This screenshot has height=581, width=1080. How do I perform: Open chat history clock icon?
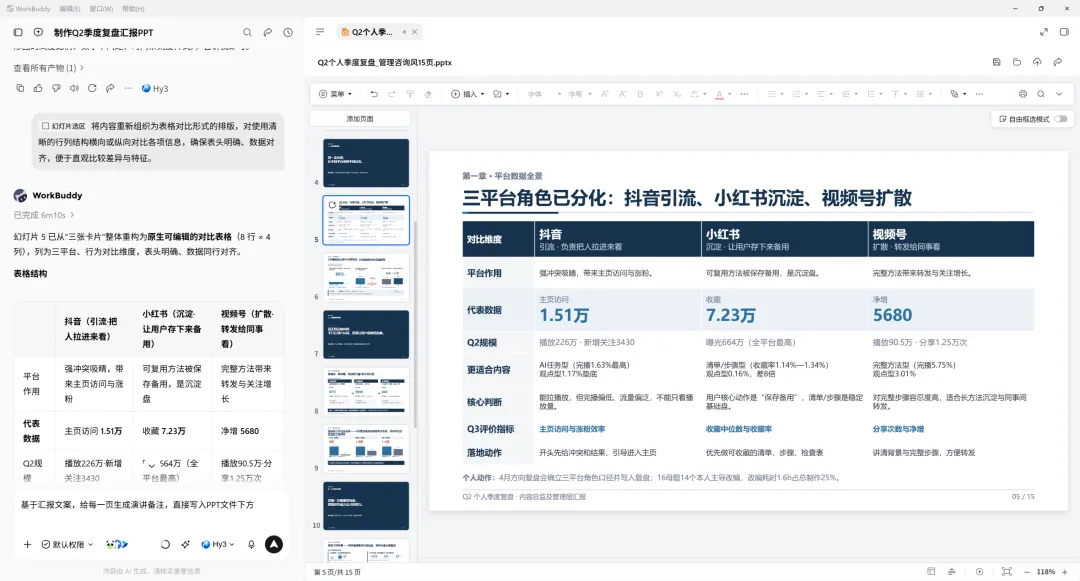288,32
